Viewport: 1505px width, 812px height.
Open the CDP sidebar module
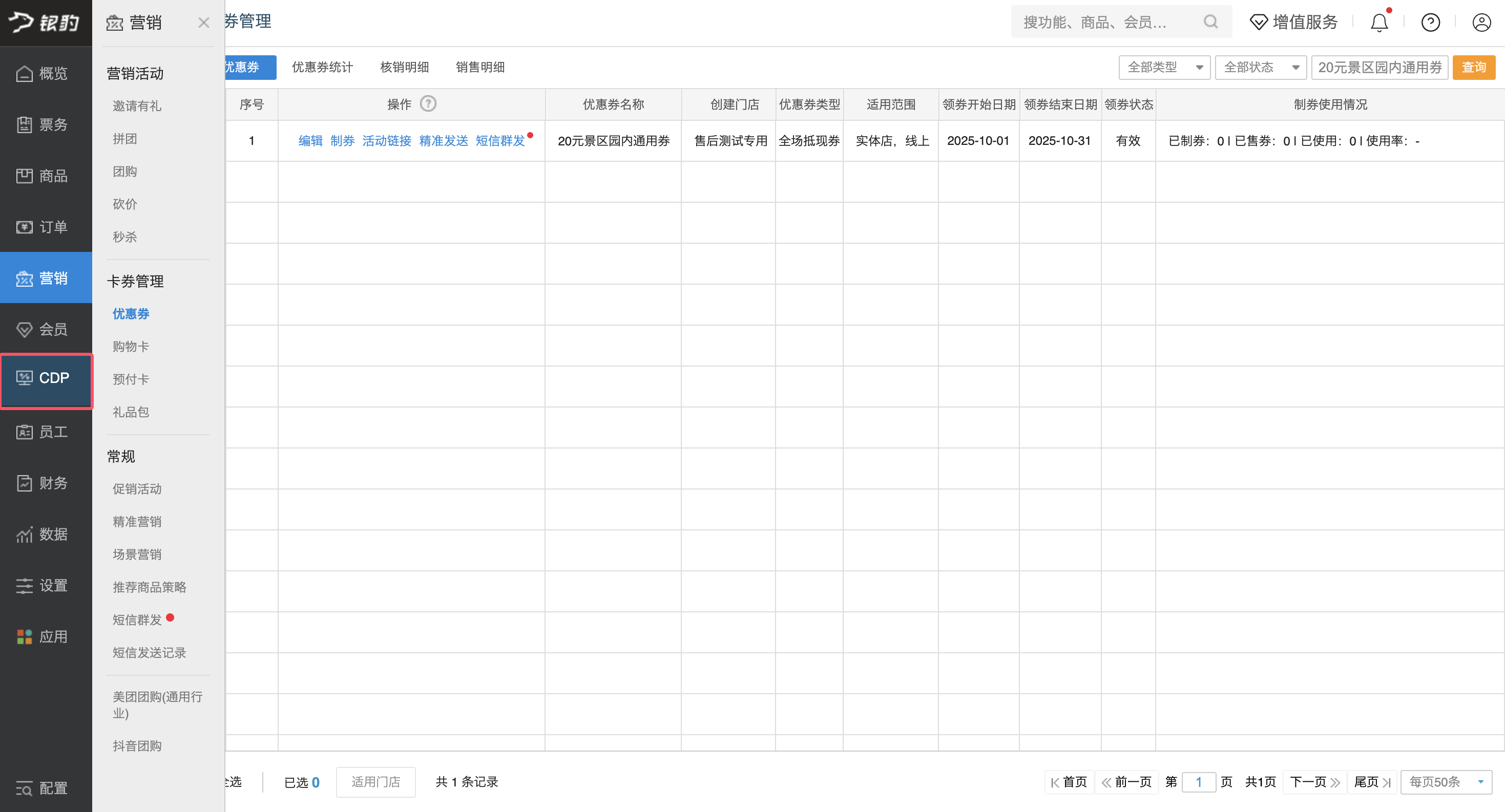pos(46,378)
